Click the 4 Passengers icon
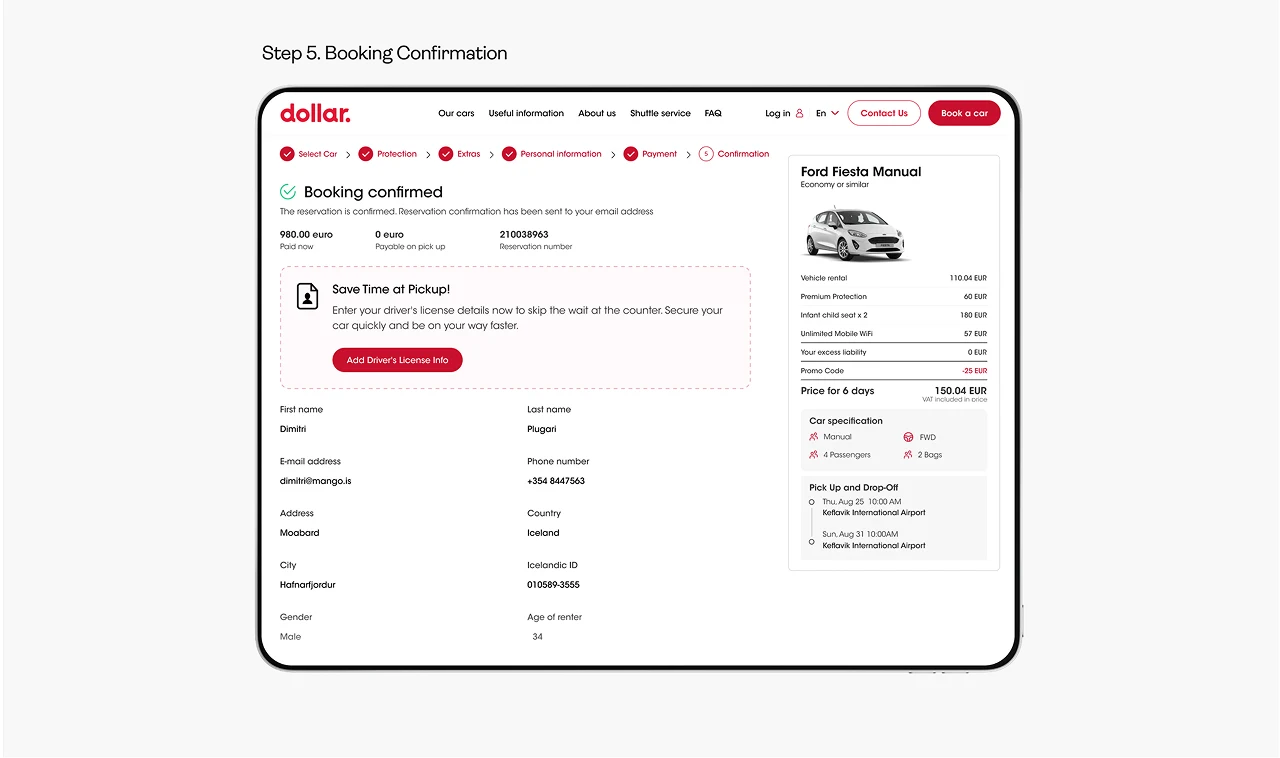Viewport: 1280px width, 758px height. click(x=814, y=455)
